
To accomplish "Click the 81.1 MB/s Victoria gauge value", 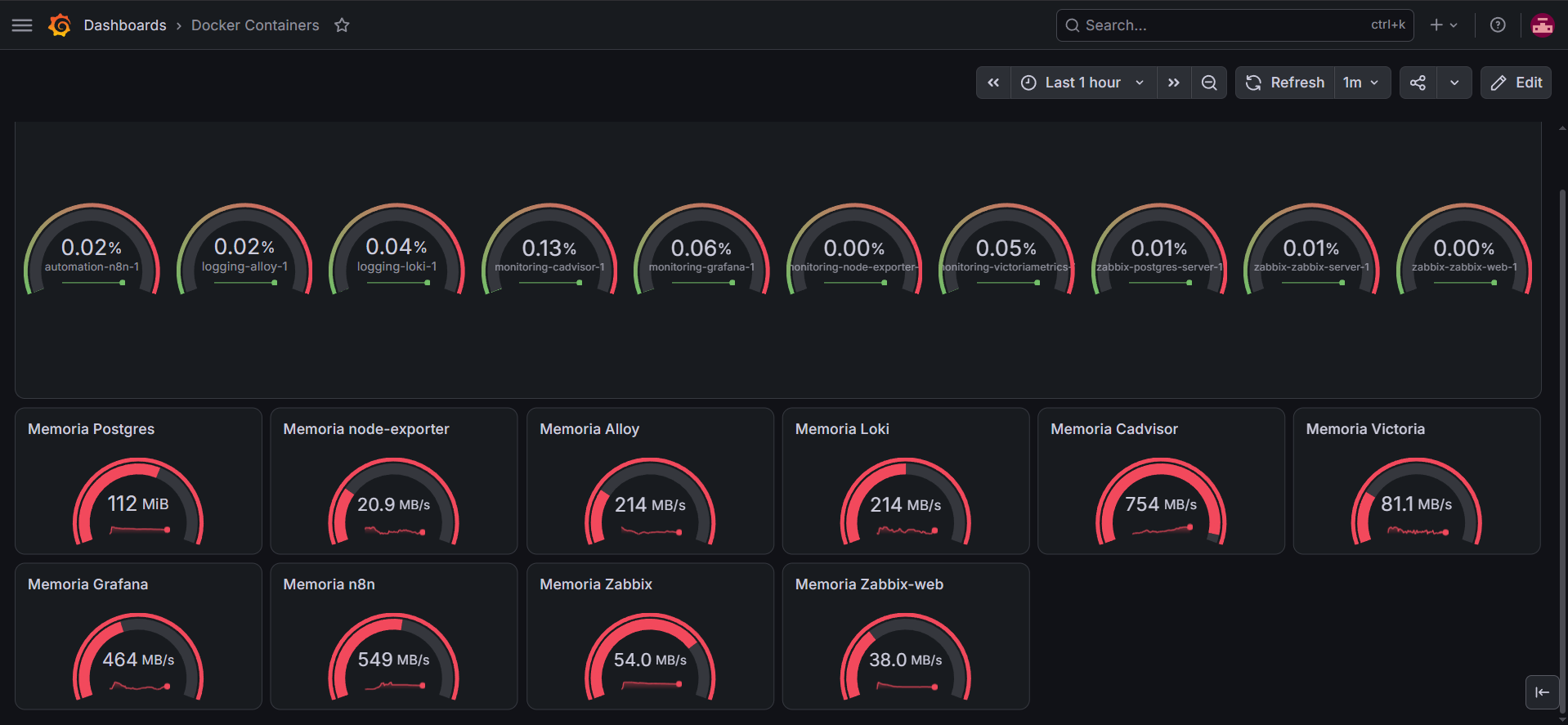I will (x=1417, y=504).
